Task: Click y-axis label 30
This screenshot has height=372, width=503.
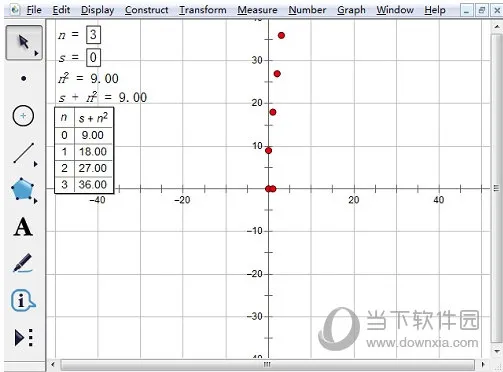Action: [x=257, y=60]
